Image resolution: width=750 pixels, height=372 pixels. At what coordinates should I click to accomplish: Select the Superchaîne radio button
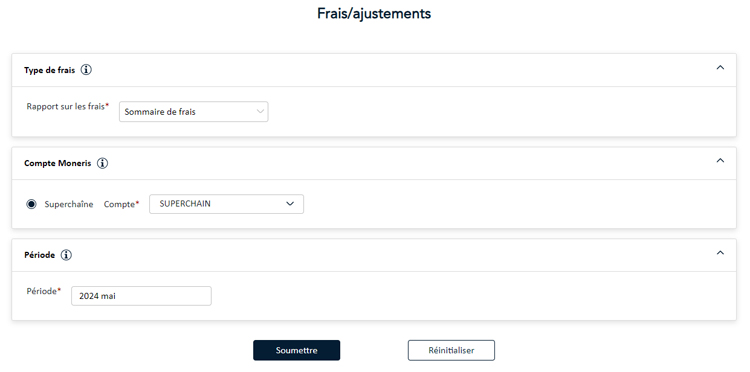[31, 204]
